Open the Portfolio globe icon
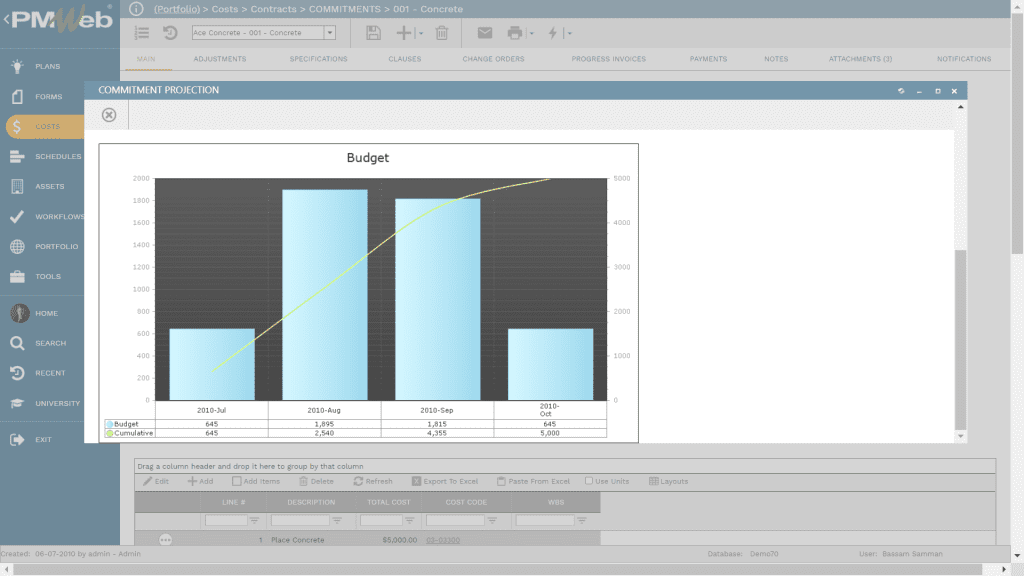This screenshot has width=1024, height=576. click(17, 246)
